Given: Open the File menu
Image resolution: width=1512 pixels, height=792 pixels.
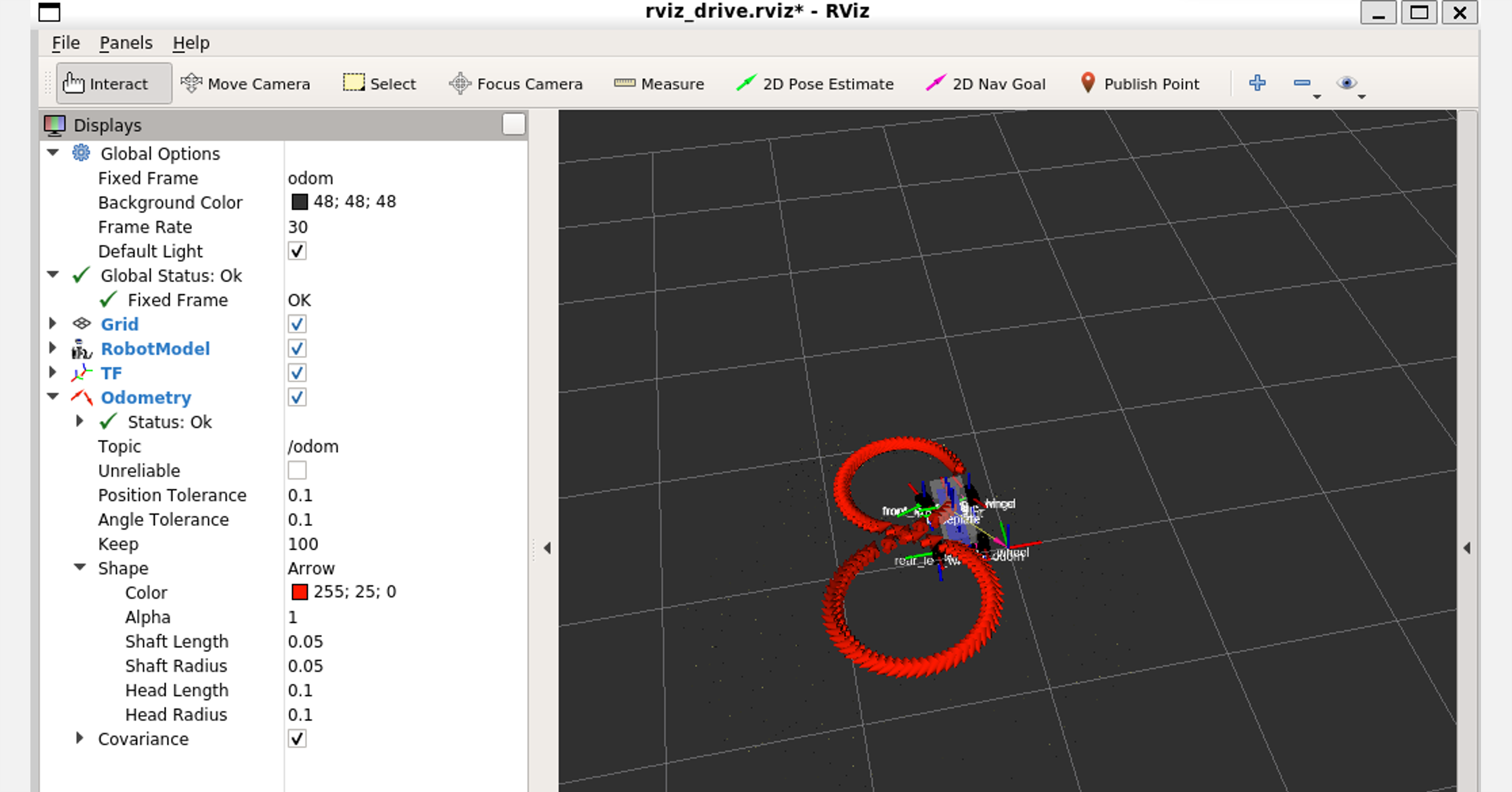Looking at the screenshot, I should [x=66, y=43].
